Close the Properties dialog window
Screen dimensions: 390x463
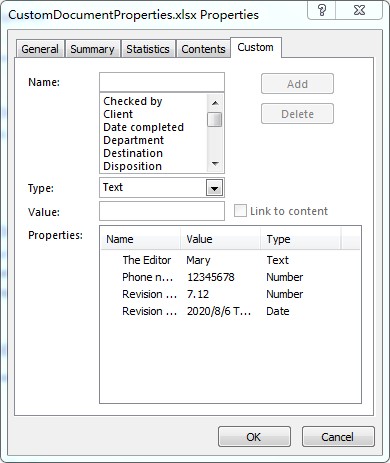coord(359,10)
